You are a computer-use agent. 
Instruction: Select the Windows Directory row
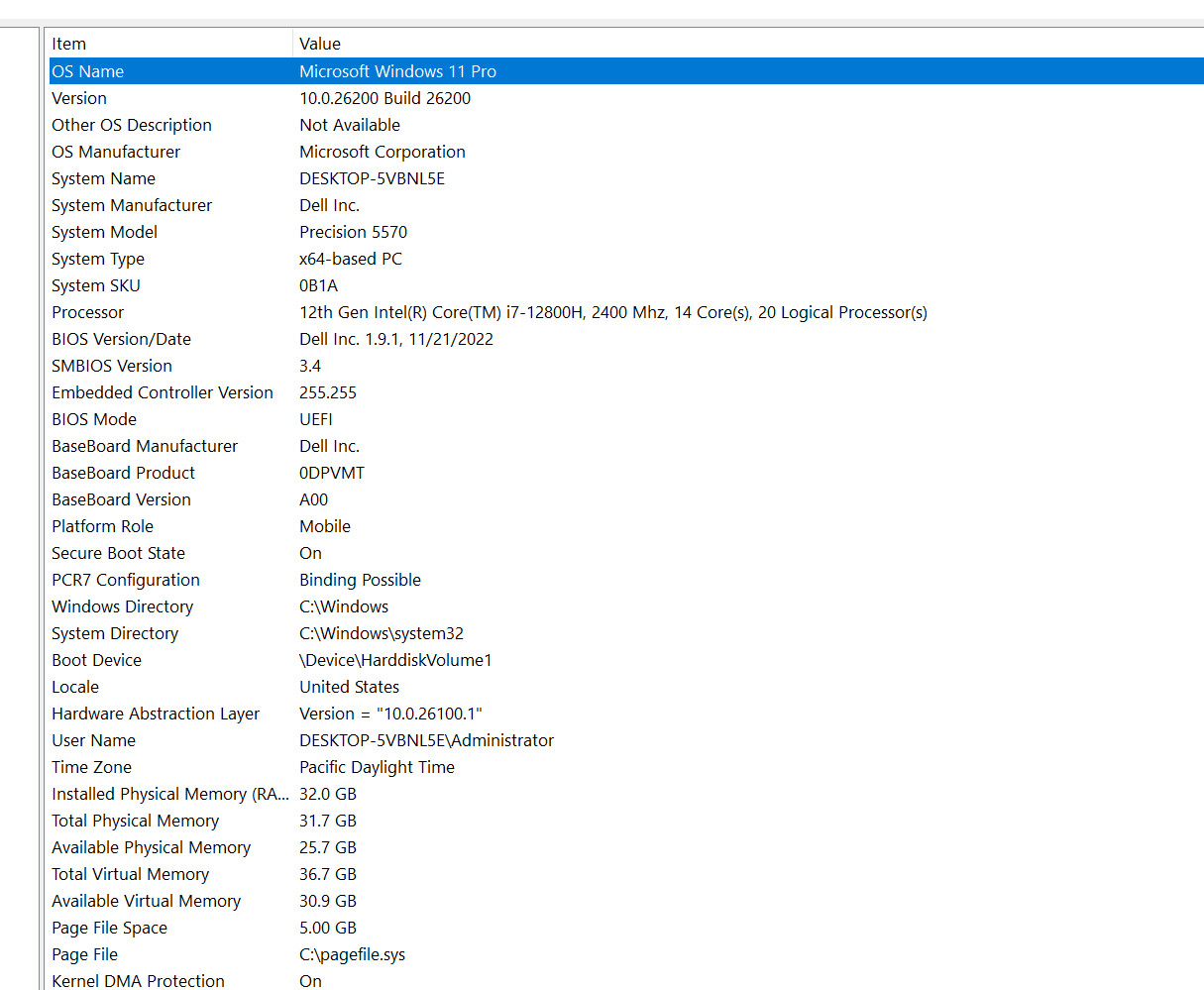626,606
